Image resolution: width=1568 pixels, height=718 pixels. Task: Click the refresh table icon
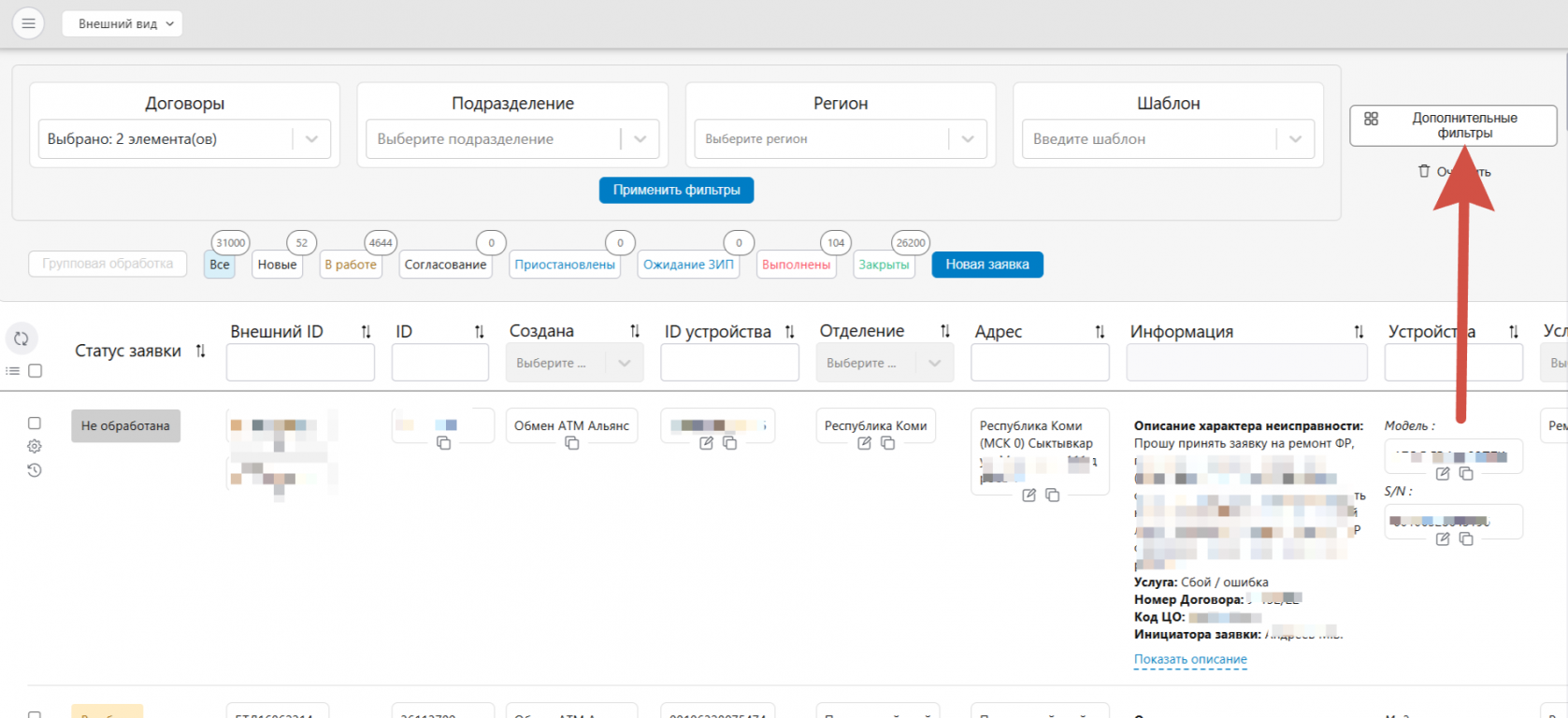22,338
